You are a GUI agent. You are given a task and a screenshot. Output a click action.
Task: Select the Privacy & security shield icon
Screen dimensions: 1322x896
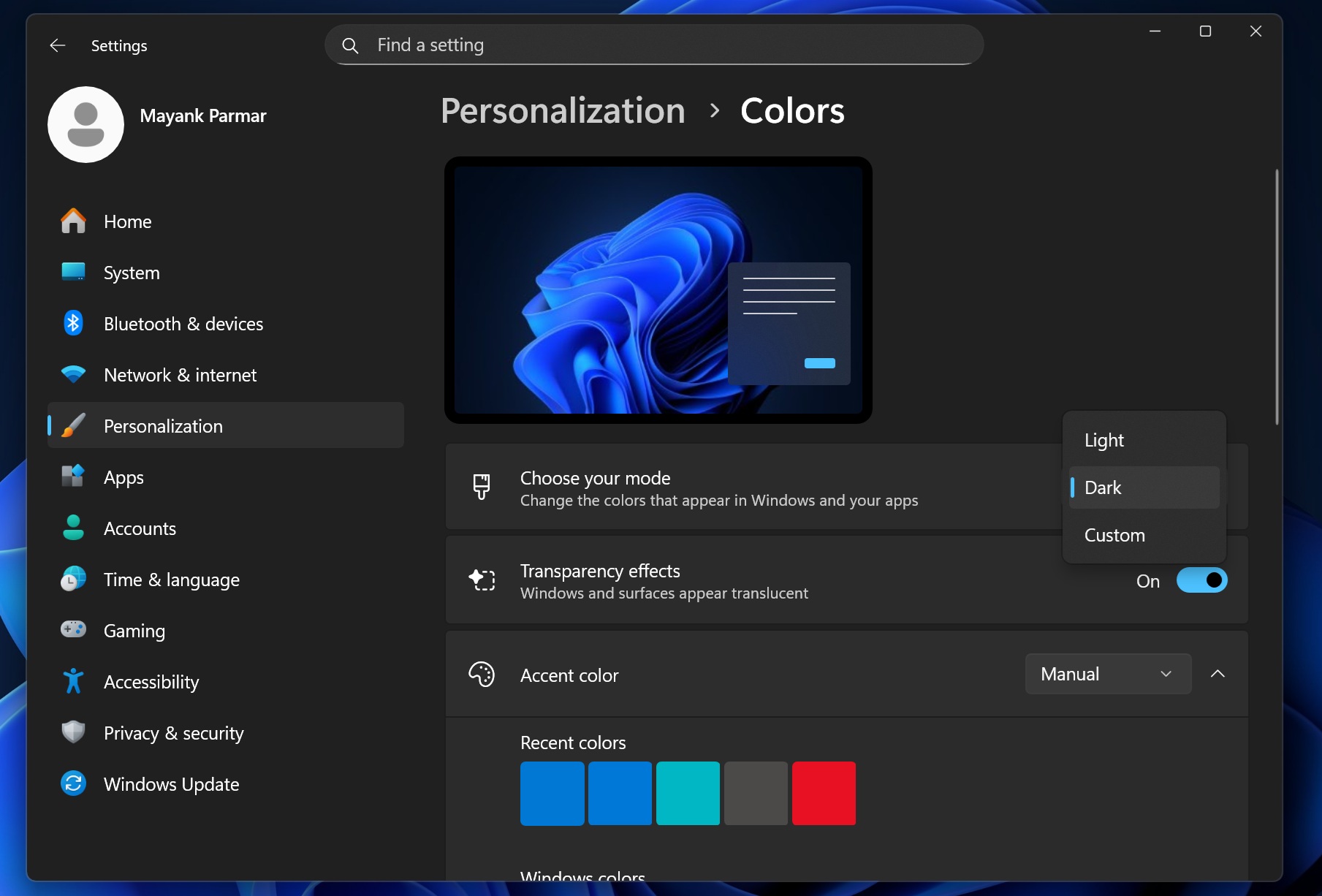(x=73, y=732)
